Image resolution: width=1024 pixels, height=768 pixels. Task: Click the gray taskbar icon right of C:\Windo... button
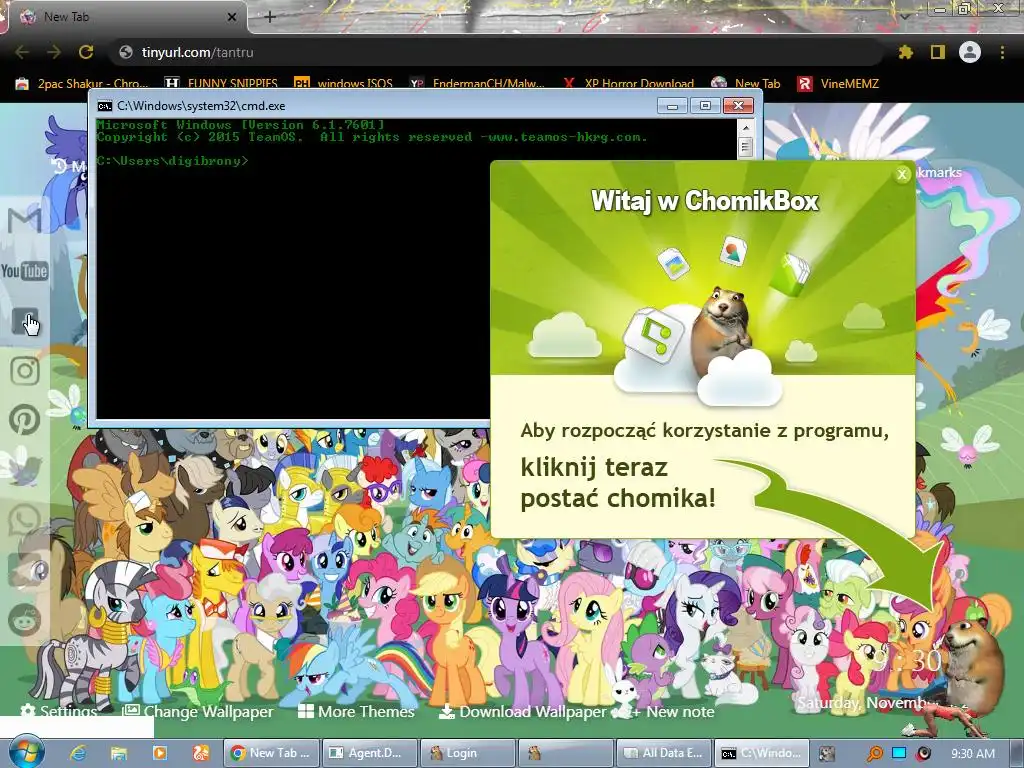(827, 753)
